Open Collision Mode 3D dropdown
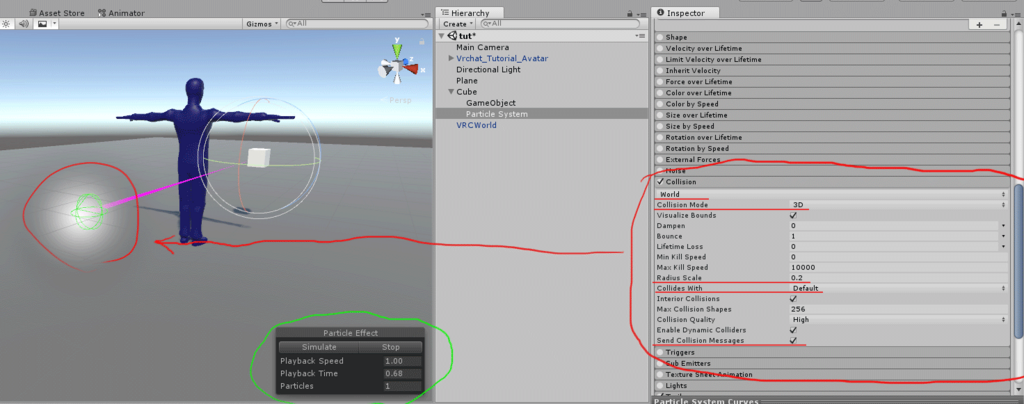Screen dimensions: 1024x404 898,205
